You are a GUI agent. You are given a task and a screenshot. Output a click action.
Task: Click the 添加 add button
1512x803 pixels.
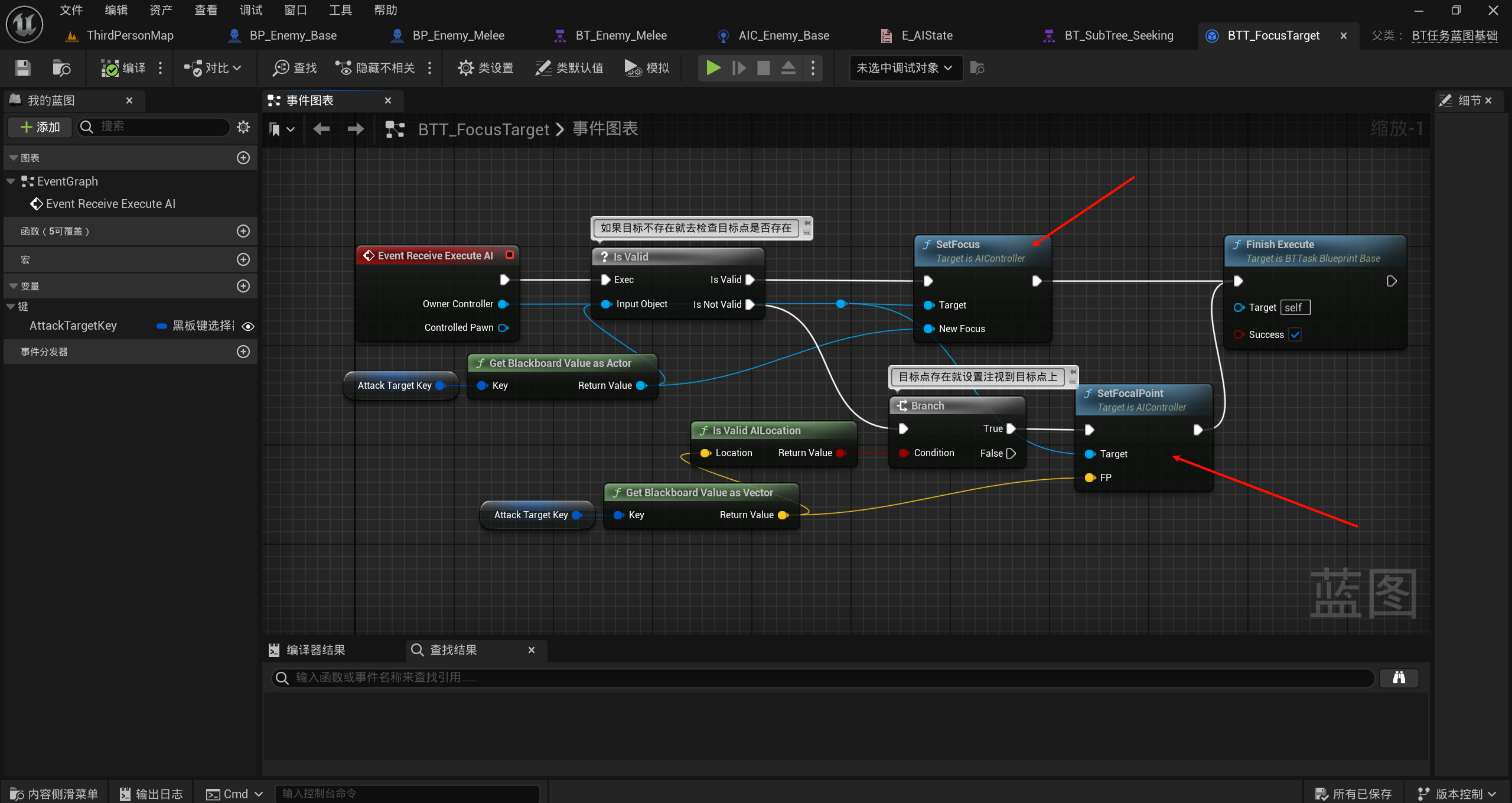pyautogui.click(x=40, y=126)
